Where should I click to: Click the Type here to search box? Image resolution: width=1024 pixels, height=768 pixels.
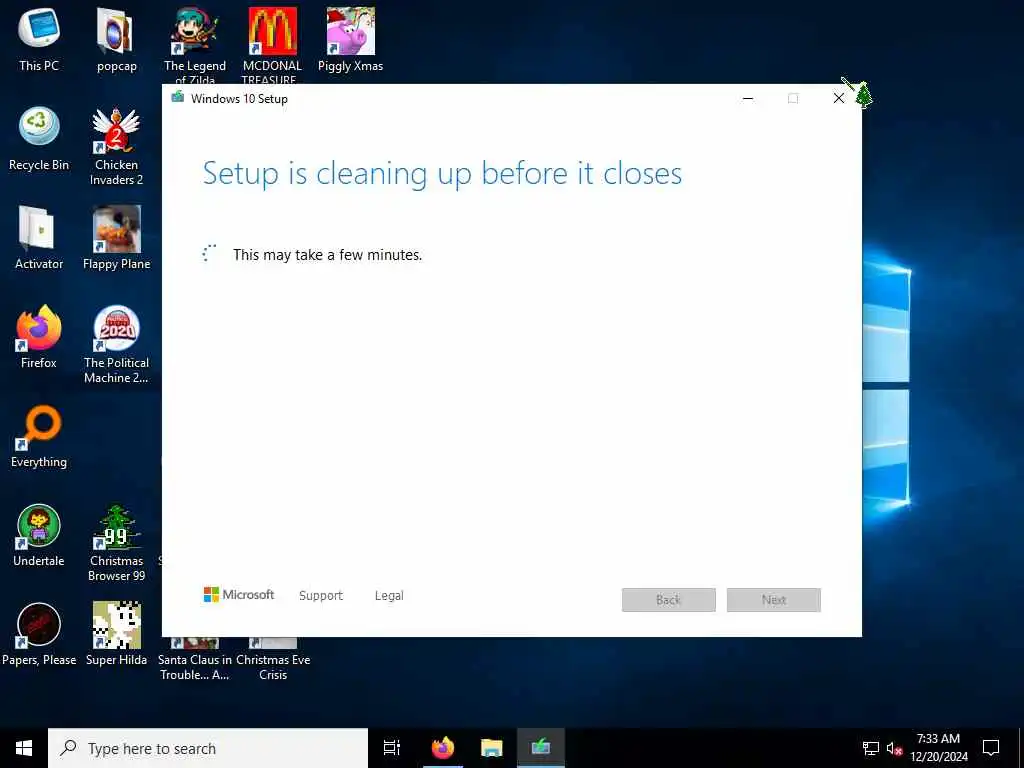(x=208, y=748)
